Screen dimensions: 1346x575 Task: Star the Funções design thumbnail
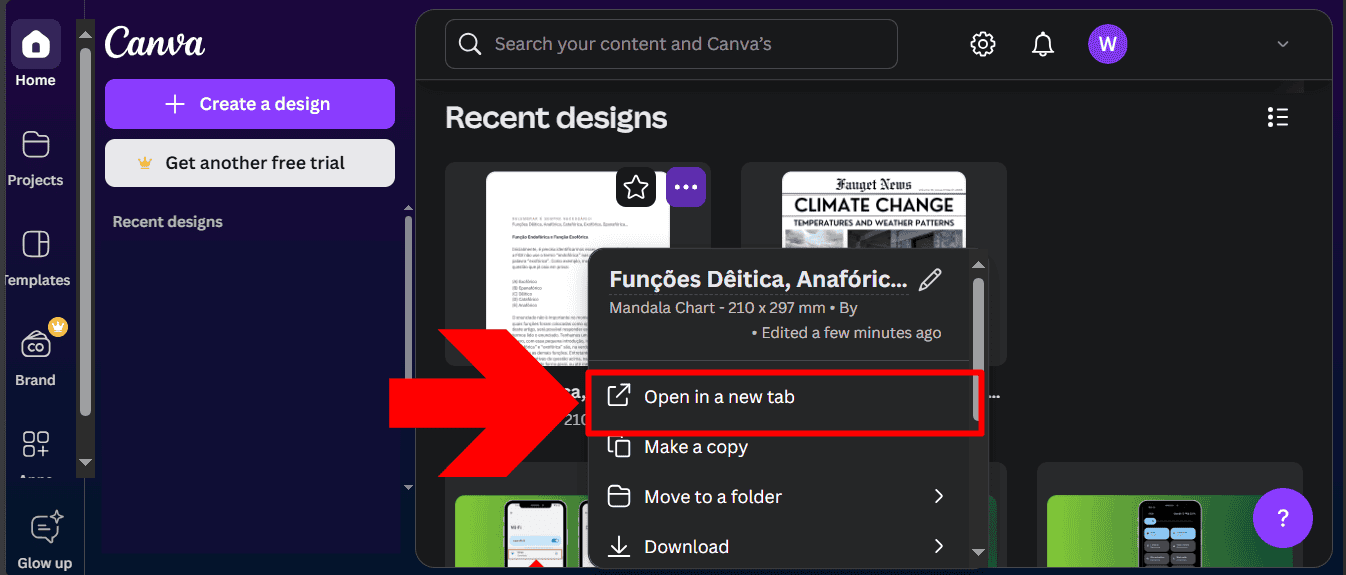point(636,187)
